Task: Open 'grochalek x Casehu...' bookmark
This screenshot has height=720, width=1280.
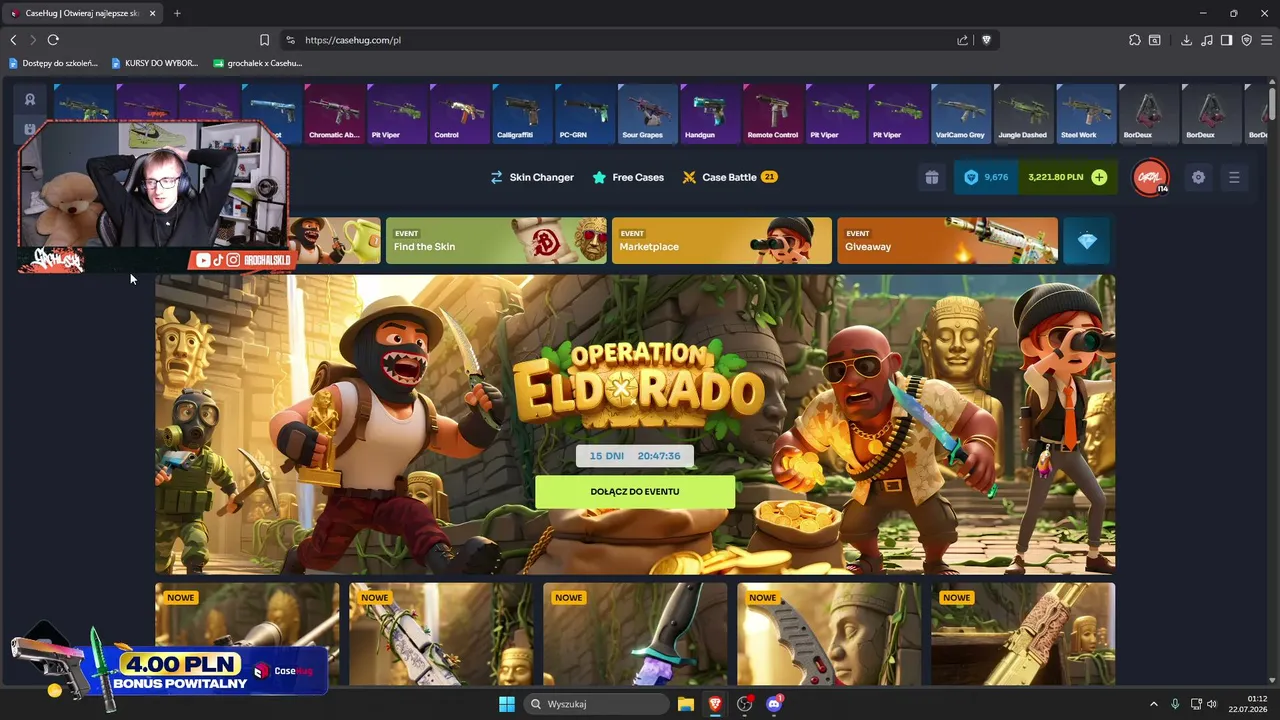Action: pyautogui.click(x=257, y=63)
